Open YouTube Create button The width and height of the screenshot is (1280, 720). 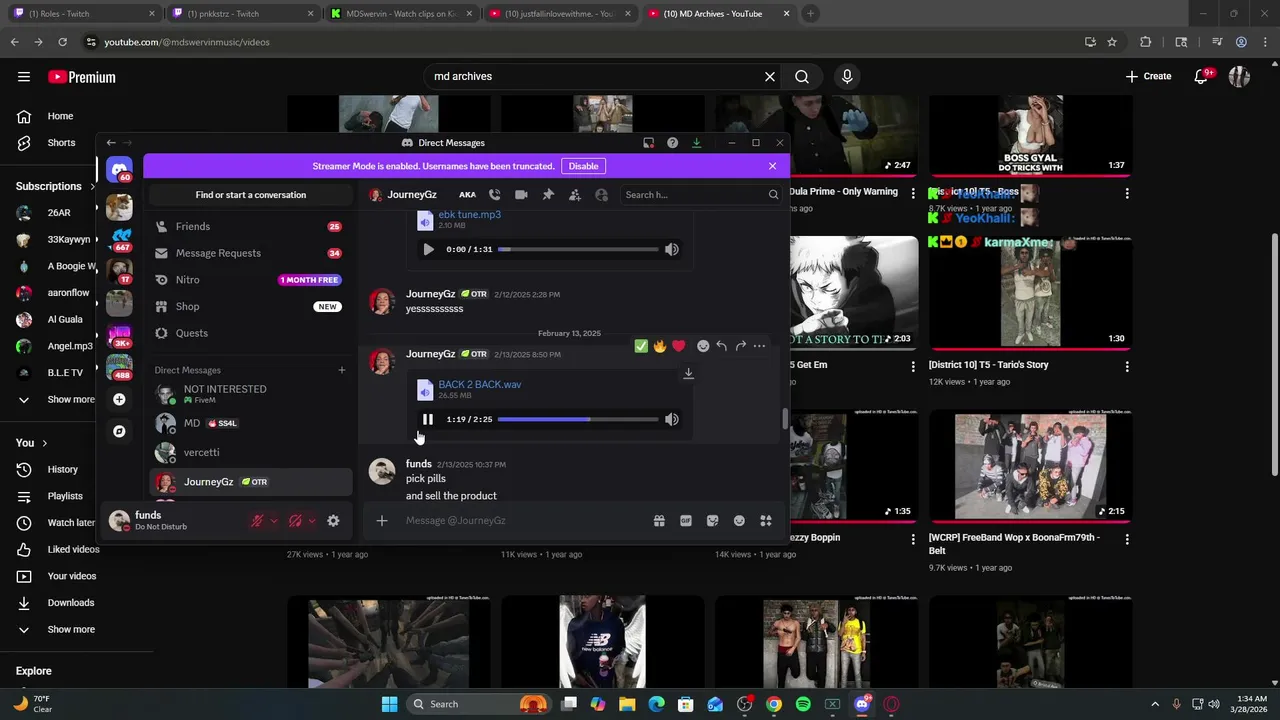click(1148, 76)
